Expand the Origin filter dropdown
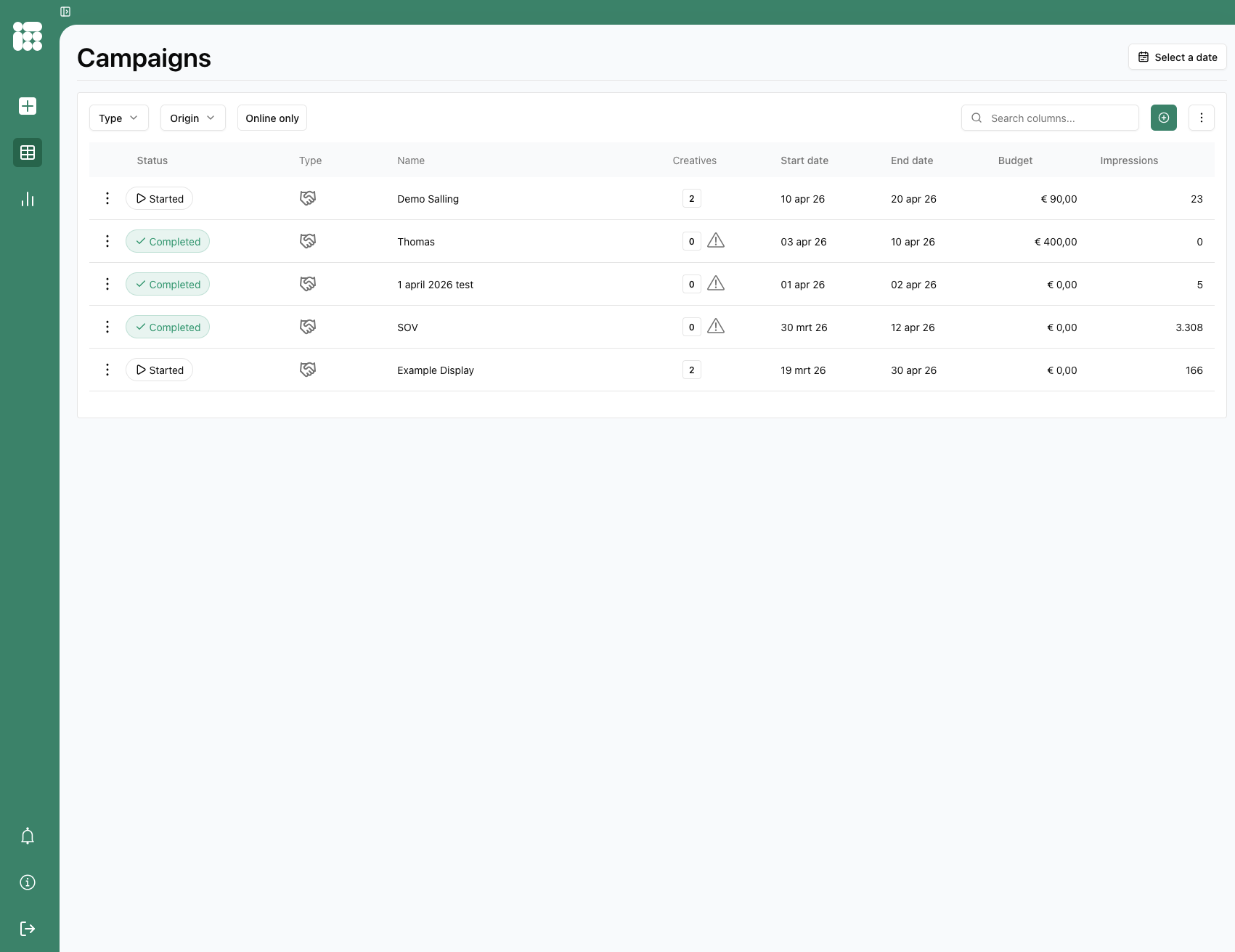 tap(192, 118)
